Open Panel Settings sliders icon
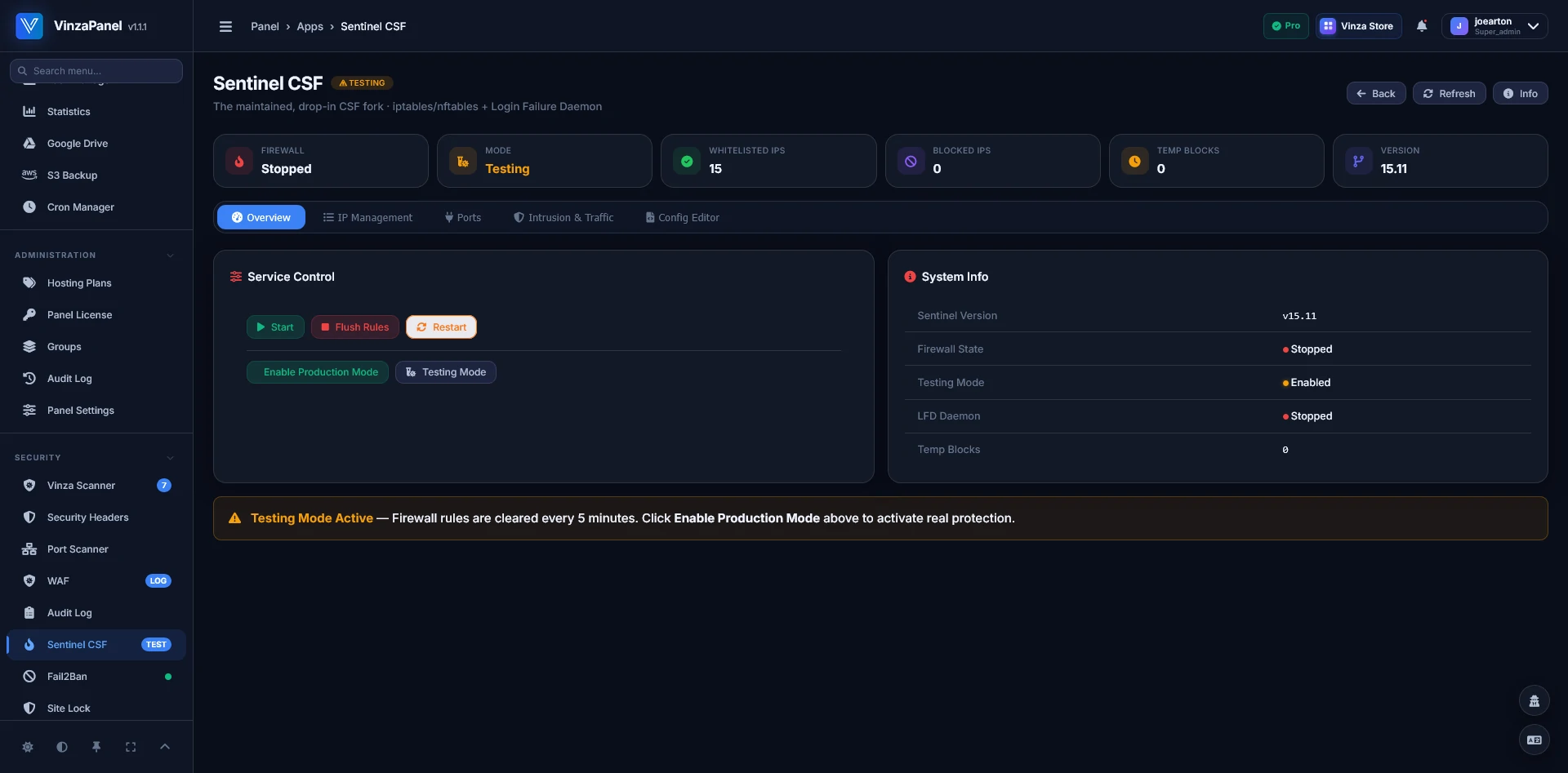 pyautogui.click(x=29, y=411)
